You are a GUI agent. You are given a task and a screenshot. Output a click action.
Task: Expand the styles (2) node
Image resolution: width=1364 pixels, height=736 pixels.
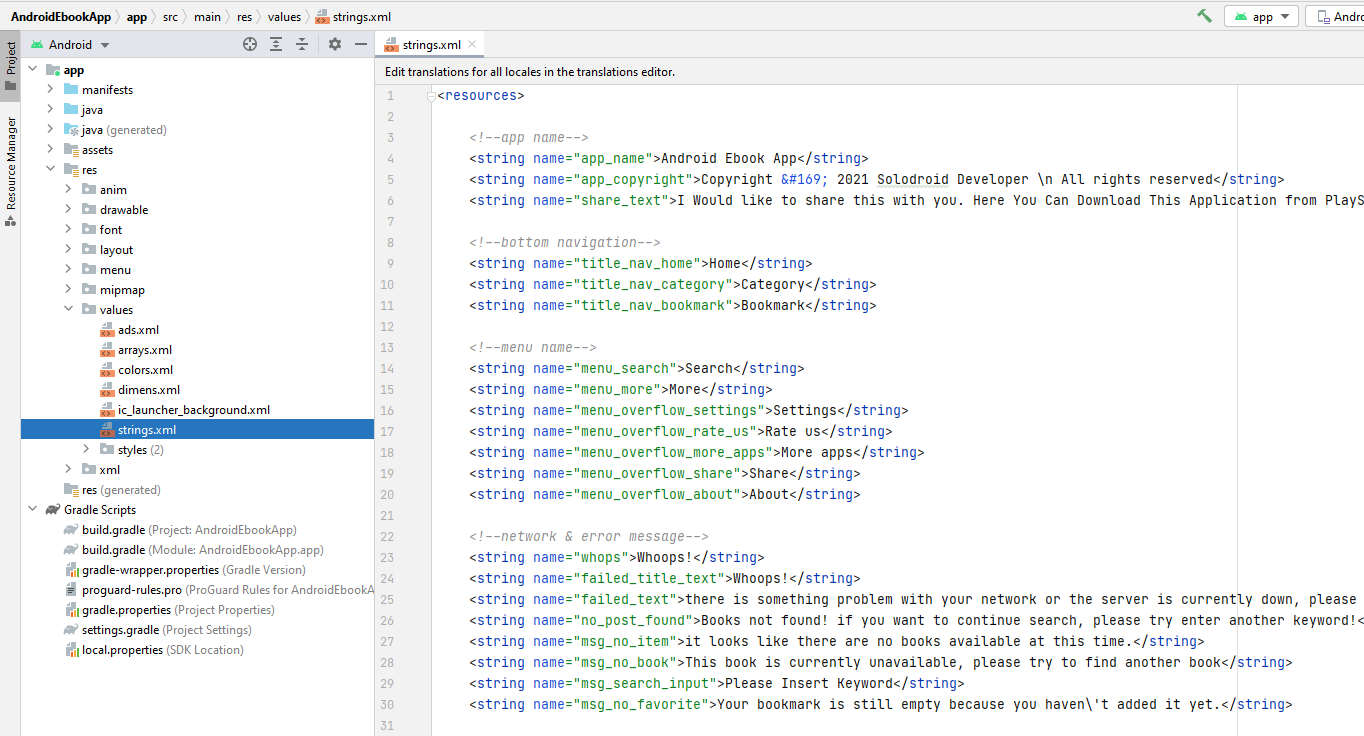click(86, 450)
